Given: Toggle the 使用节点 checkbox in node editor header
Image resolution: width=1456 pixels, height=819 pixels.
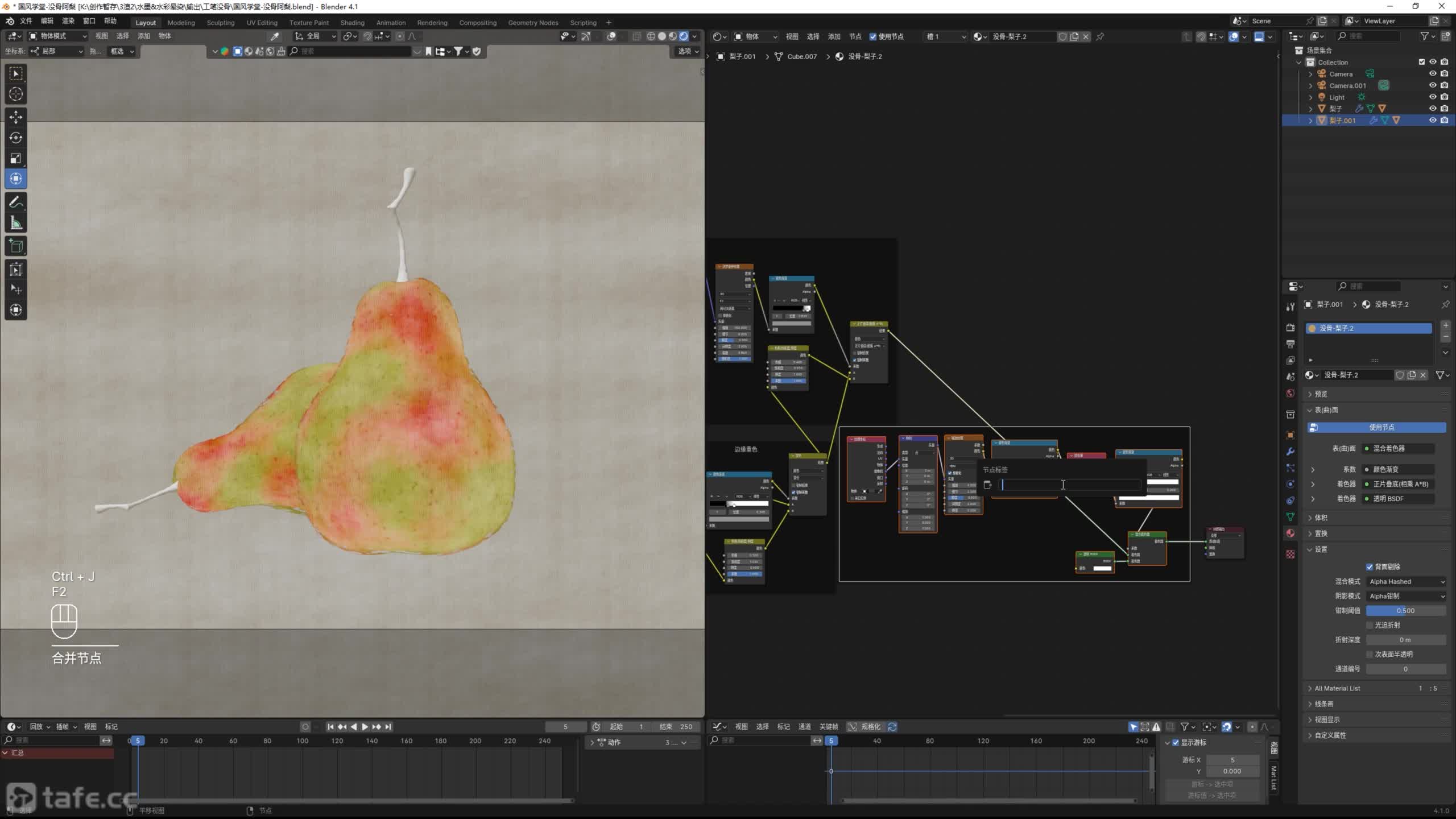Looking at the screenshot, I should pyautogui.click(x=873, y=36).
